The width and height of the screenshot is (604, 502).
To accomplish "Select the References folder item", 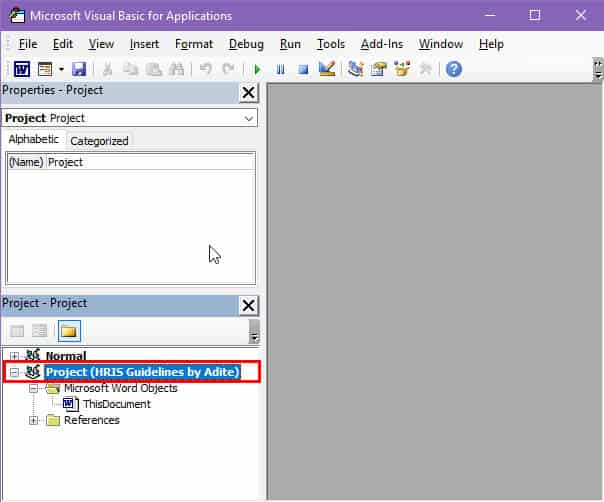I will pyautogui.click(x=92, y=420).
